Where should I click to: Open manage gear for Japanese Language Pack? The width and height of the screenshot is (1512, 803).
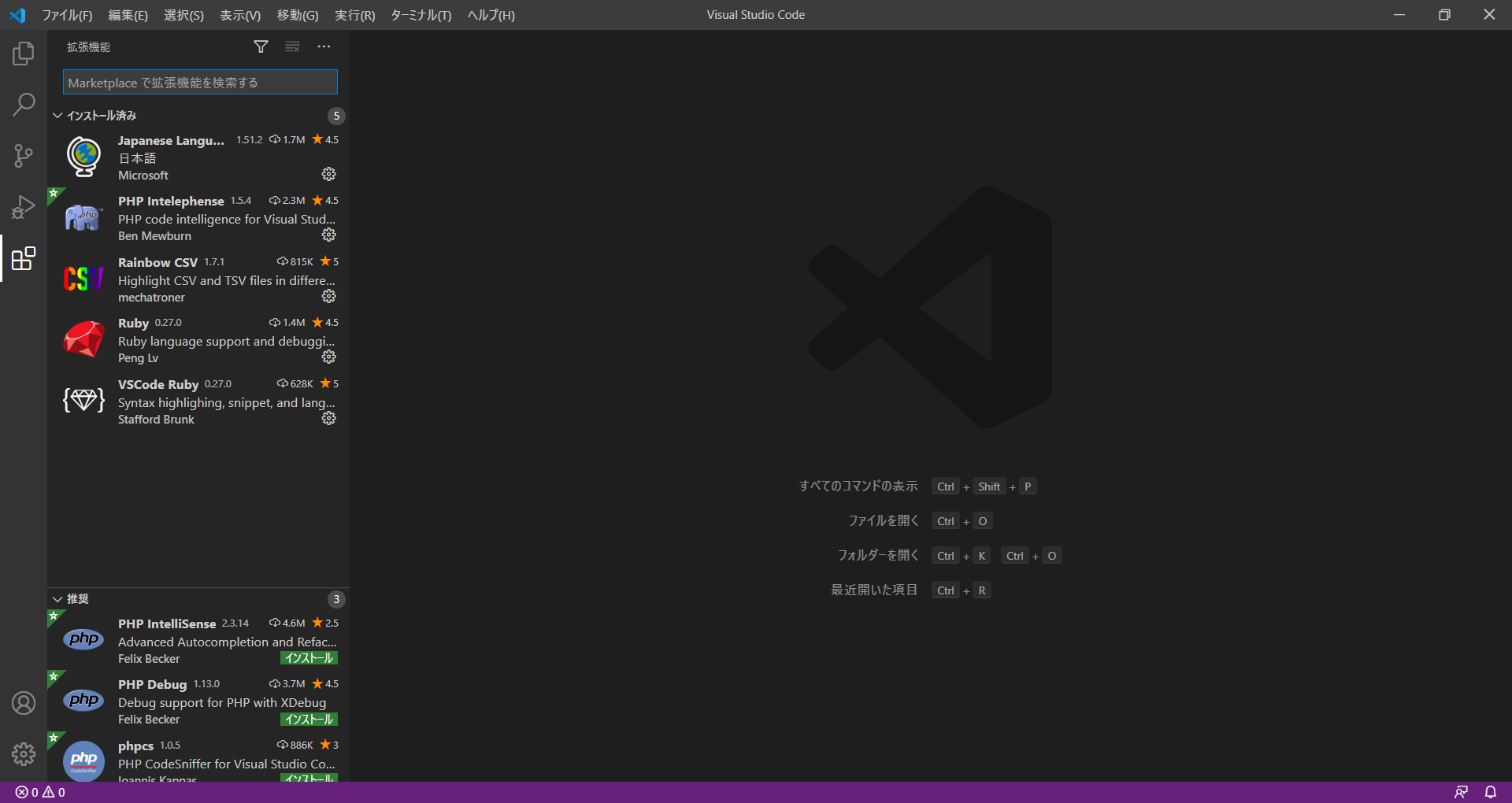click(329, 174)
